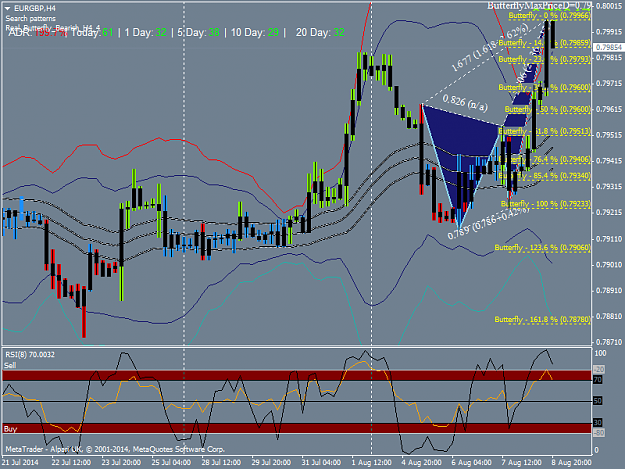Click the MetaTrader copyright text
This screenshot has height=469, width=625.
pos(115,449)
